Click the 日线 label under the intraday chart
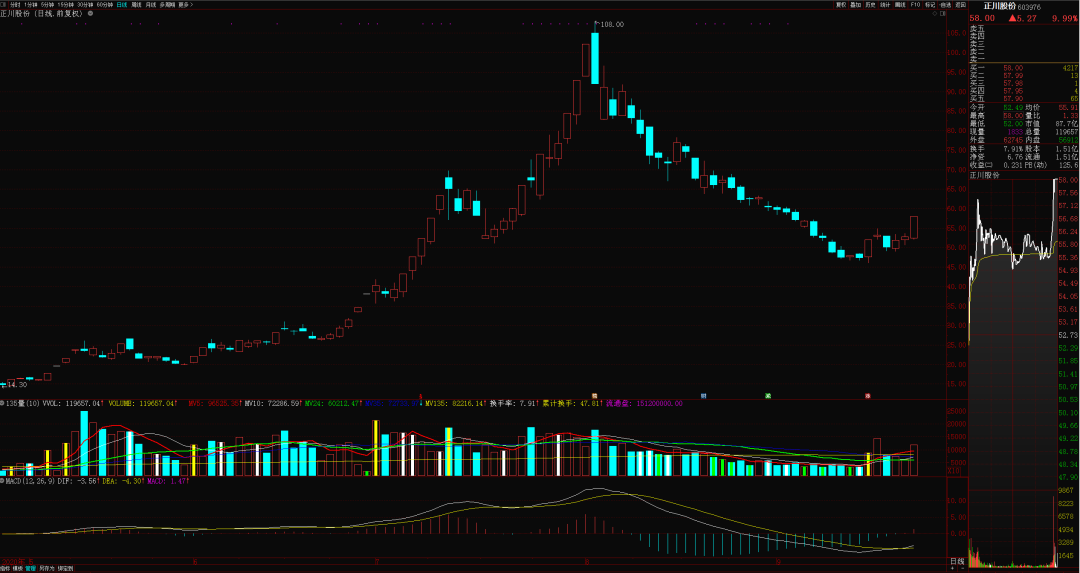The image size is (1080, 573). tap(957, 562)
